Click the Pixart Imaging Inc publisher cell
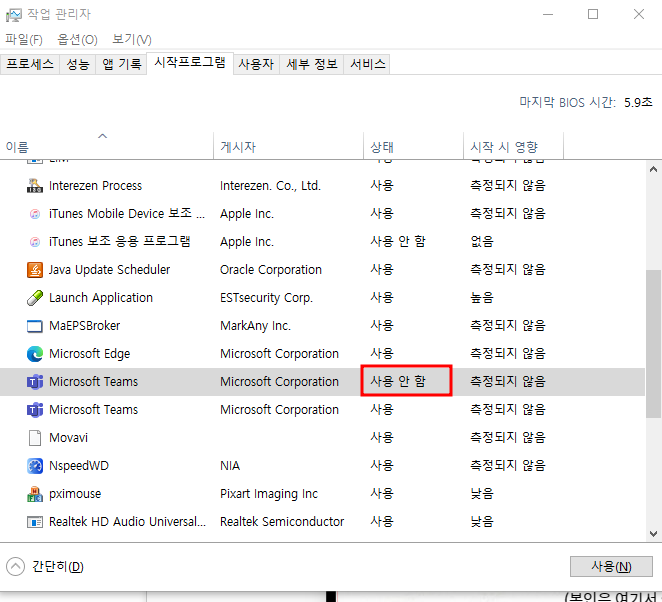This screenshot has width=662, height=602. (x=269, y=494)
